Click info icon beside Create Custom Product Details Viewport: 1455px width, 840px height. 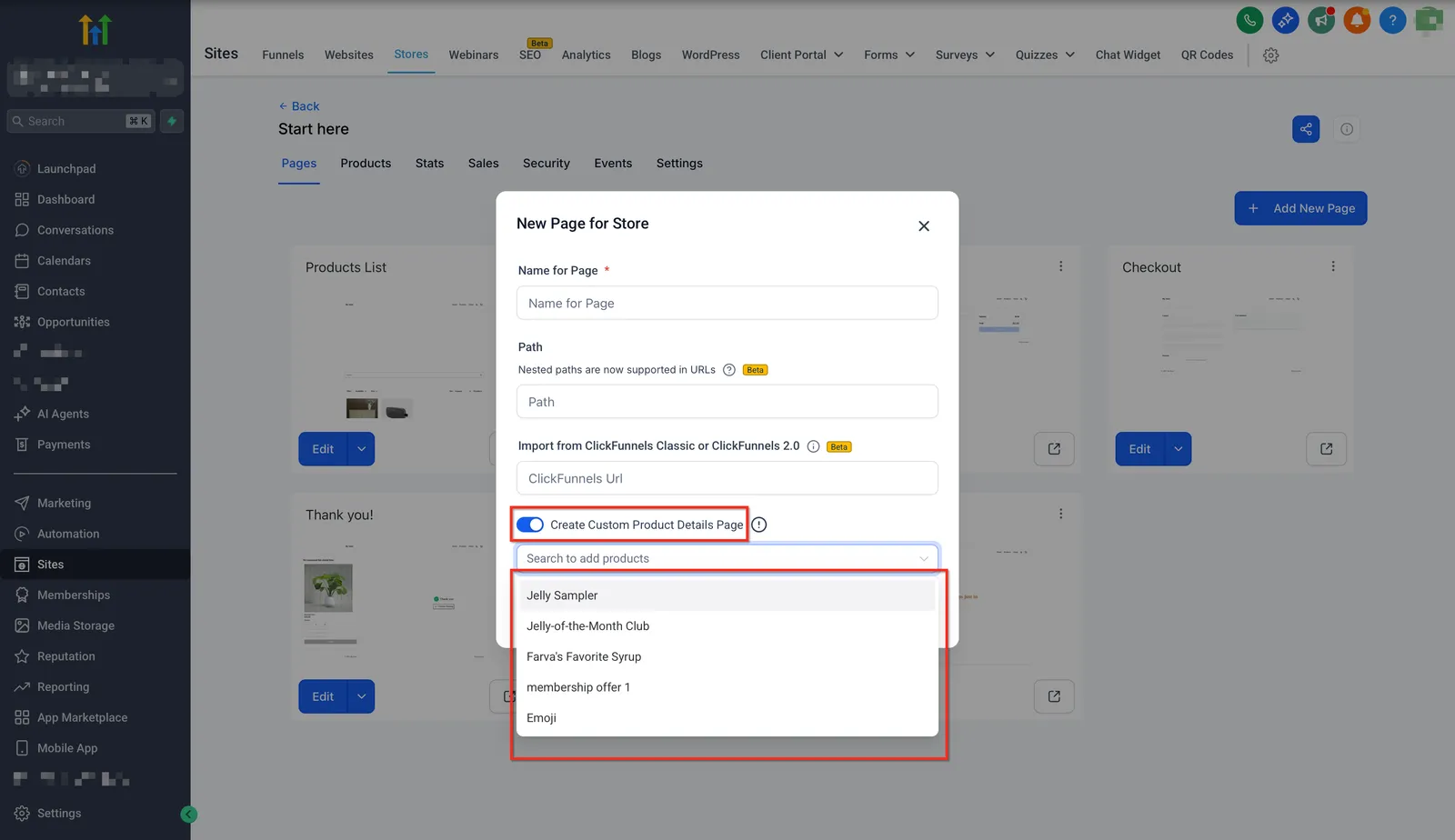coord(759,525)
